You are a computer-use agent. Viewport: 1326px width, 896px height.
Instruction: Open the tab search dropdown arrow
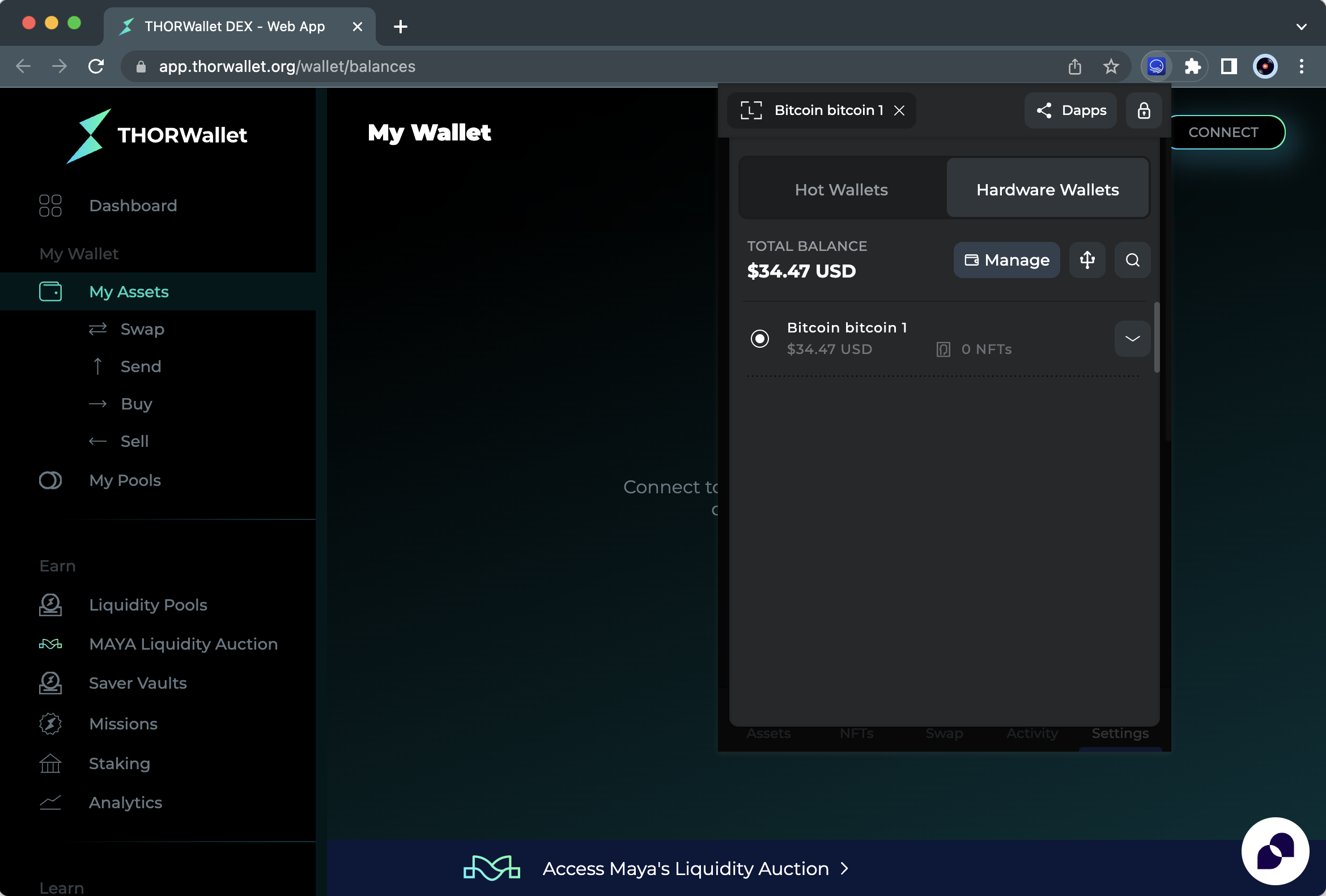point(1301,26)
